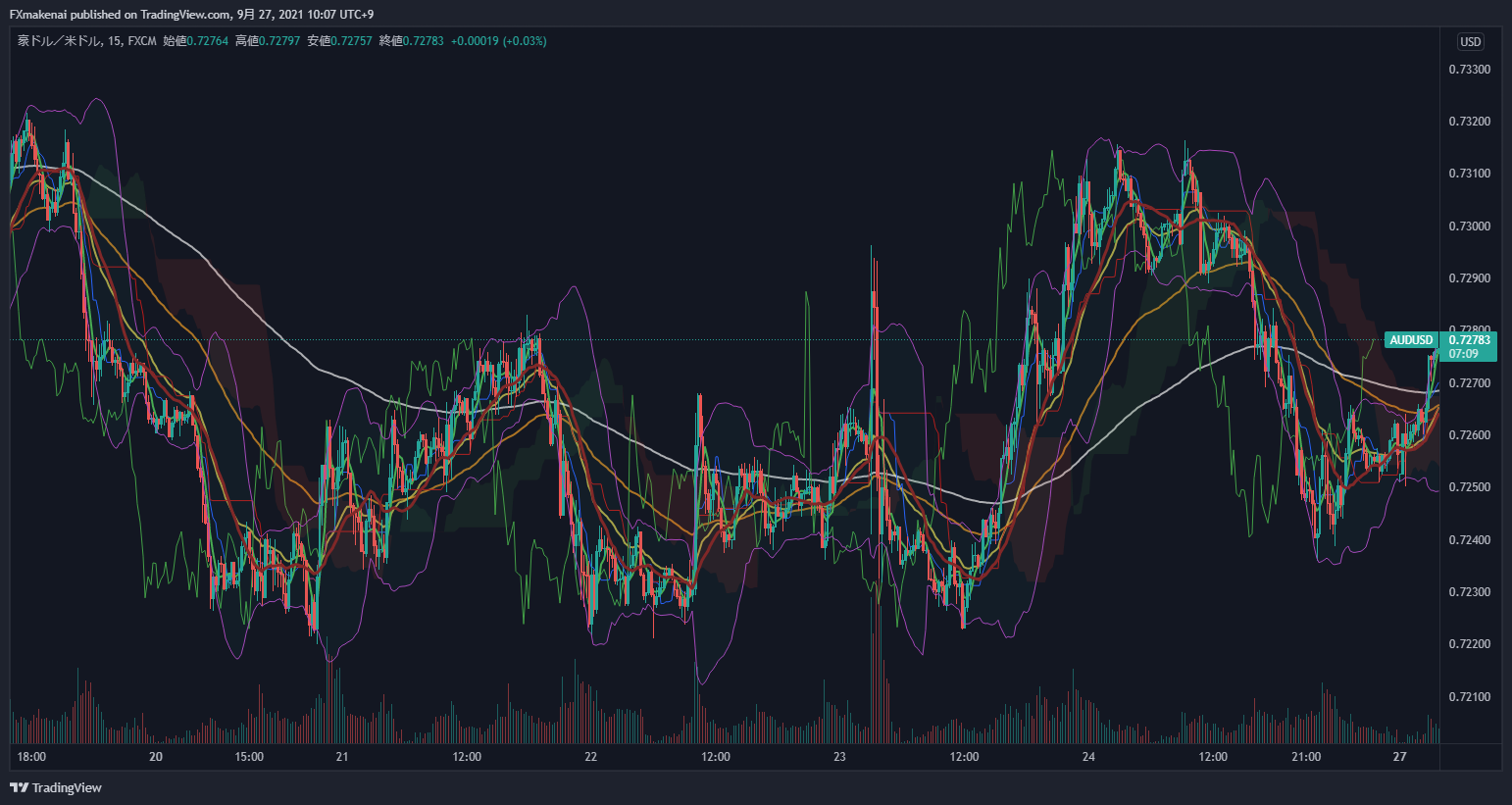Click the 0.73300 price axis label
Screen dimensions: 1512x805
[x=1469, y=70]
